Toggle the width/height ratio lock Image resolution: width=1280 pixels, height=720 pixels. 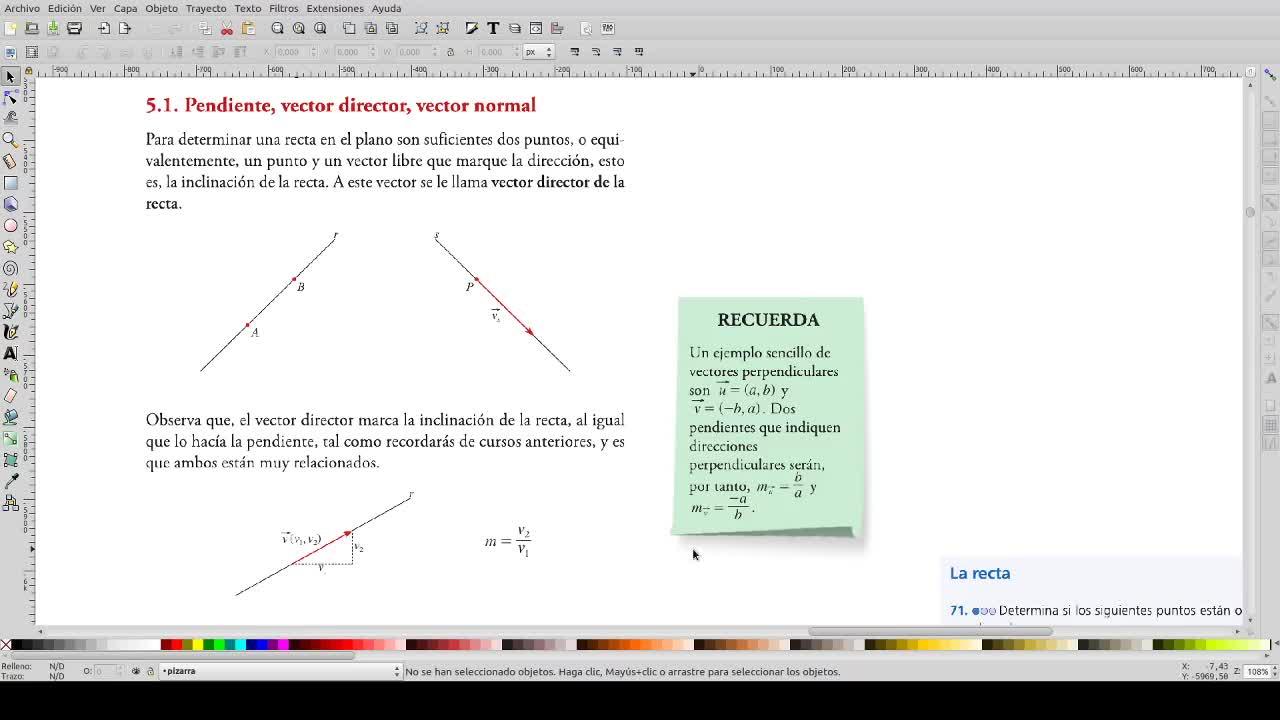click(x=450, y=52)
